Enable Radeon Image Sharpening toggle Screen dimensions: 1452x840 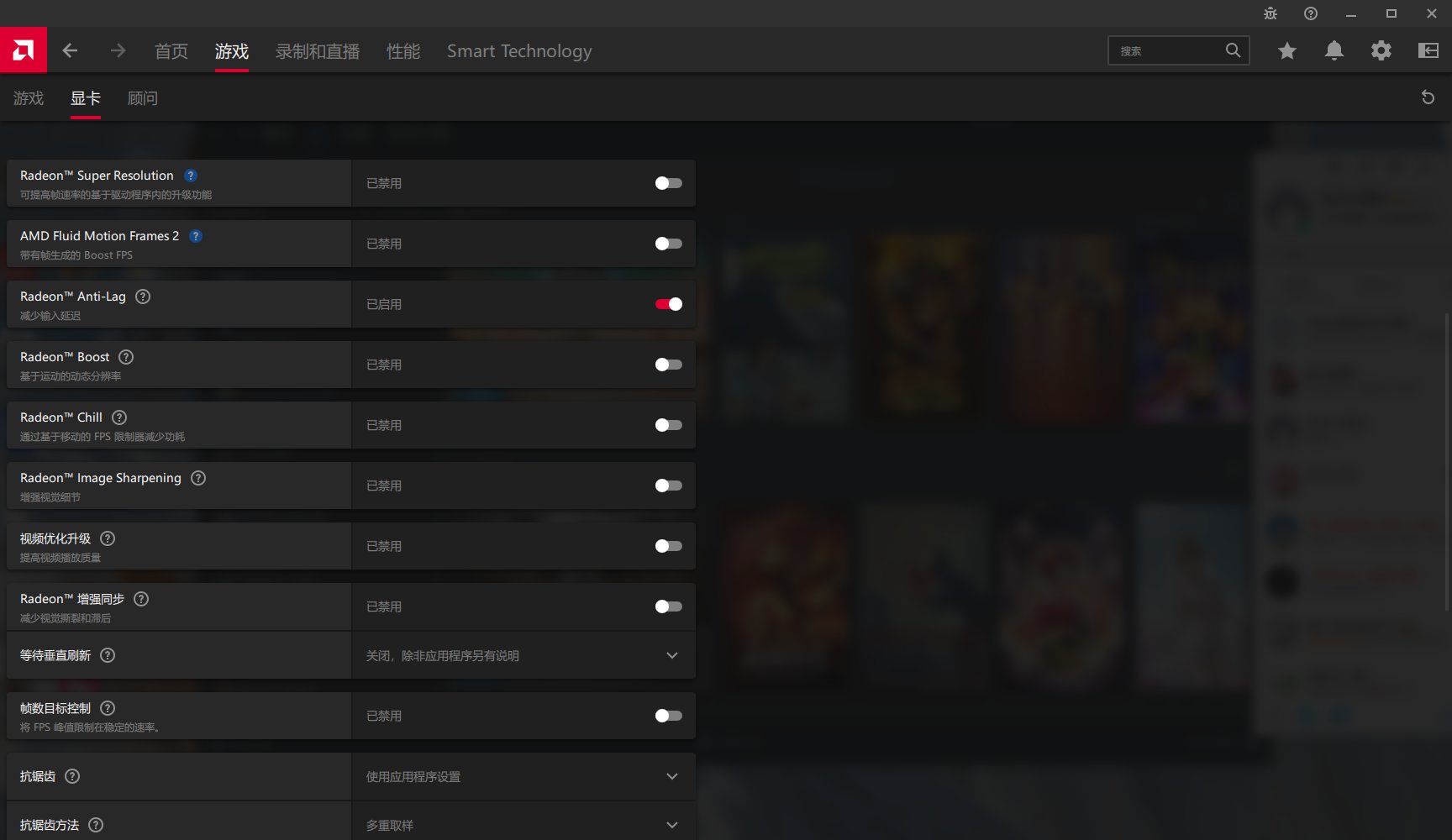click(x=668, y=486)
